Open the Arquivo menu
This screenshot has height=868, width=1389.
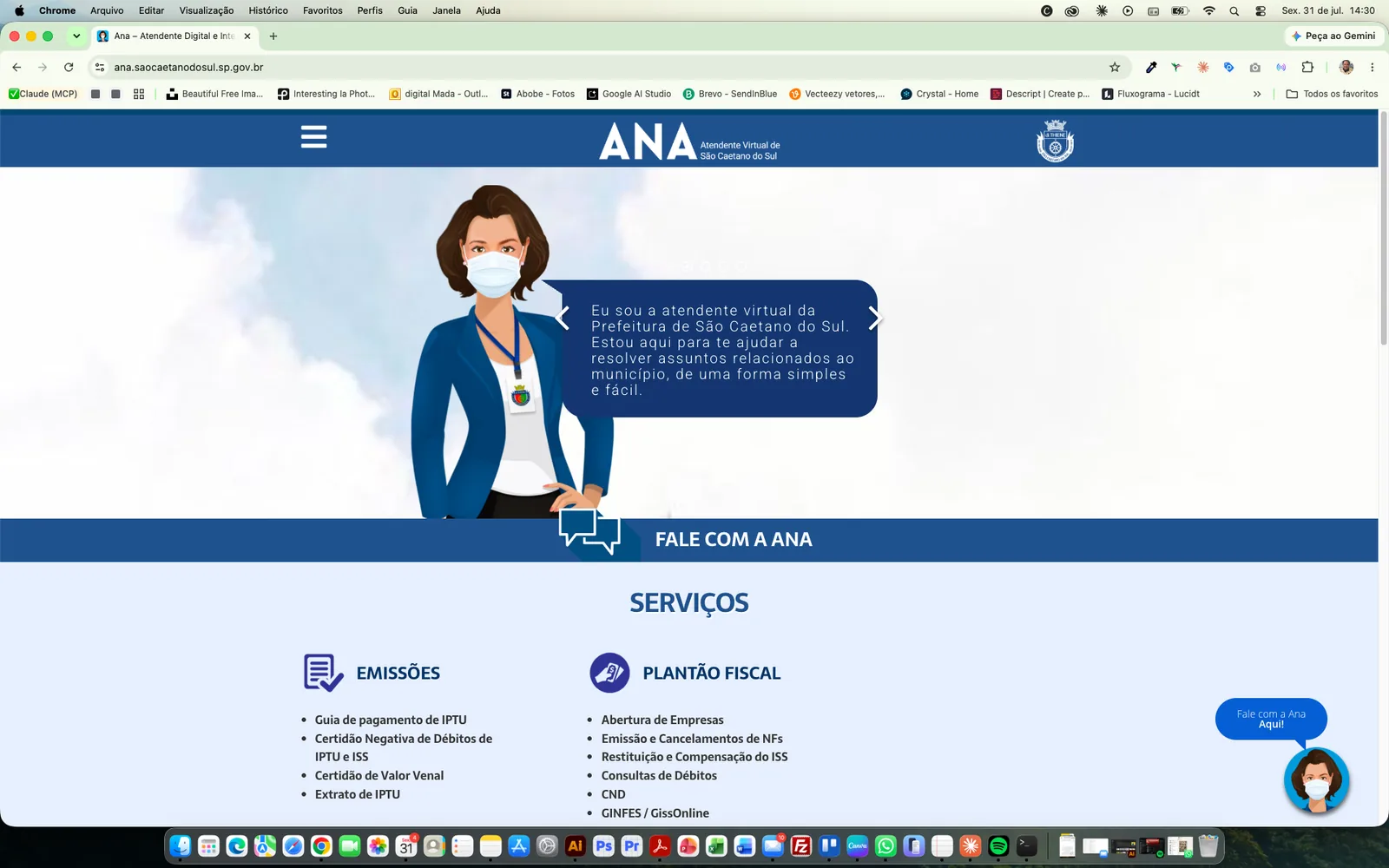pos(107,10)
